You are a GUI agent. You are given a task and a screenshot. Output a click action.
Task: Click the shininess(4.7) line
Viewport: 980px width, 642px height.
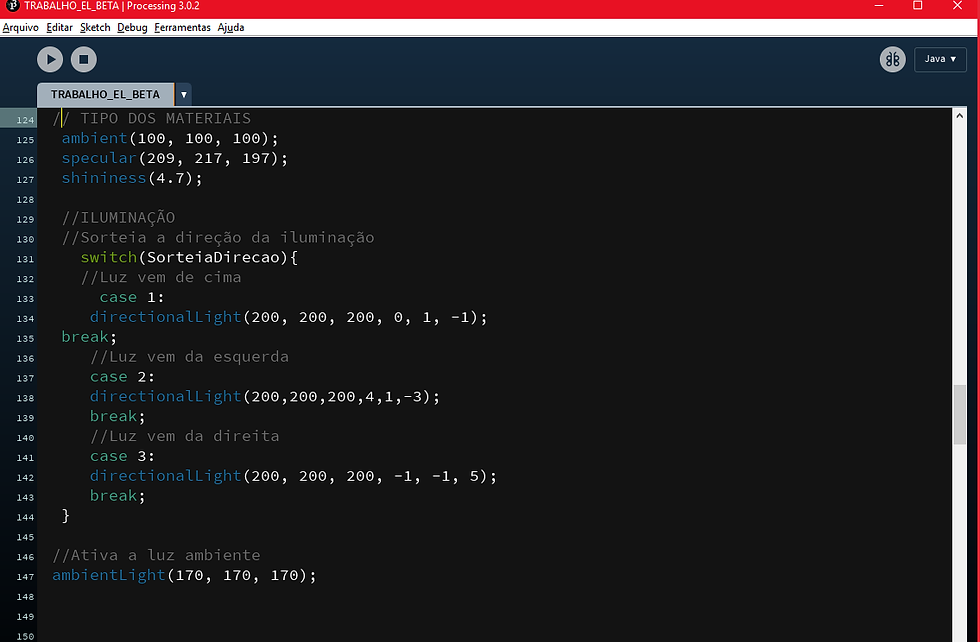tap(132, 178)
